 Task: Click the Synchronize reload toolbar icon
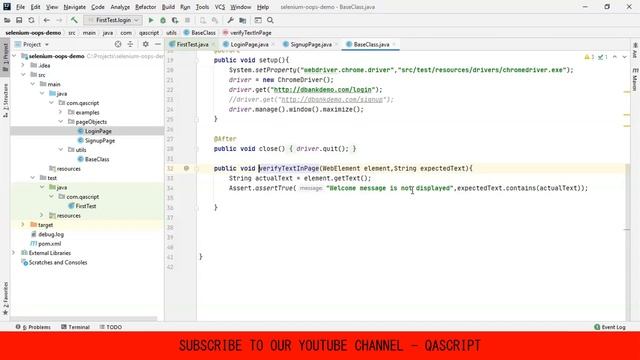tap(31, 20)
